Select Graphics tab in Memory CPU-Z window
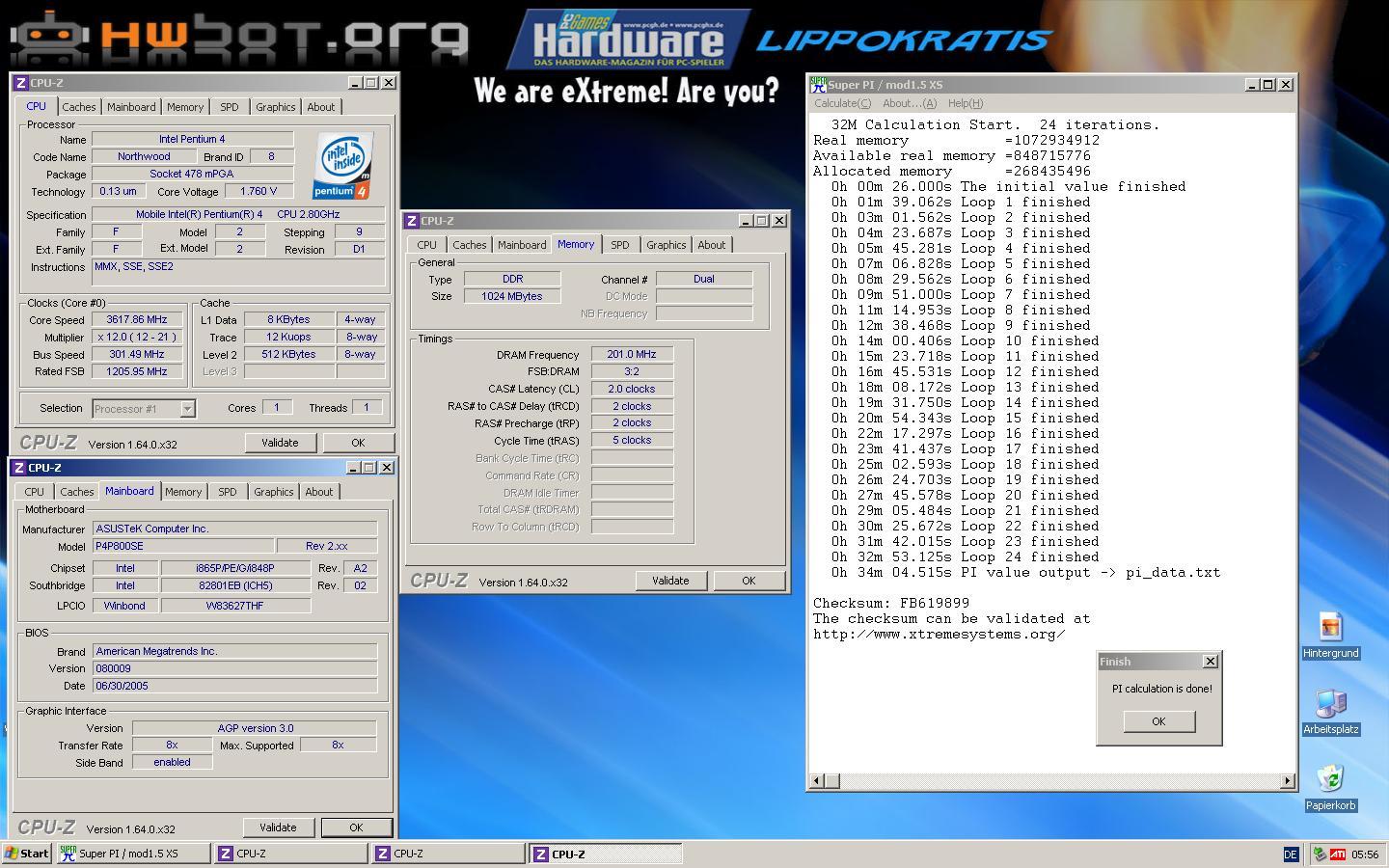Viewport: 1389px width, 868px height. [666, 245]
